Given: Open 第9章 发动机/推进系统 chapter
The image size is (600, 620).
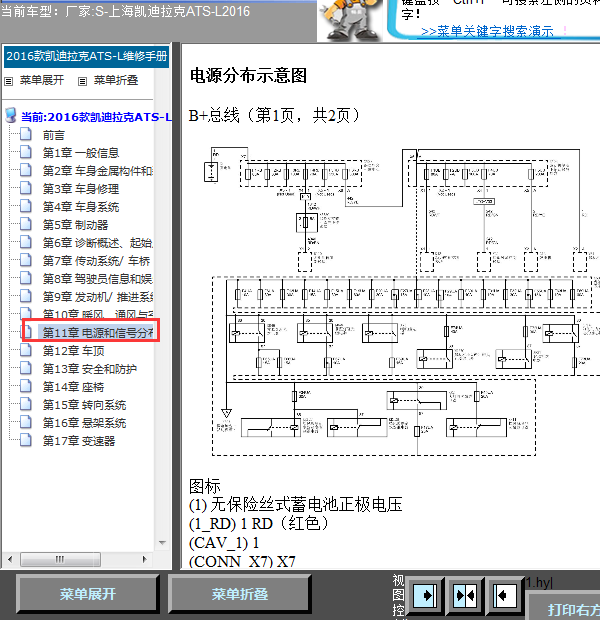Looking at the screenshot, I should tap(97, 297).
